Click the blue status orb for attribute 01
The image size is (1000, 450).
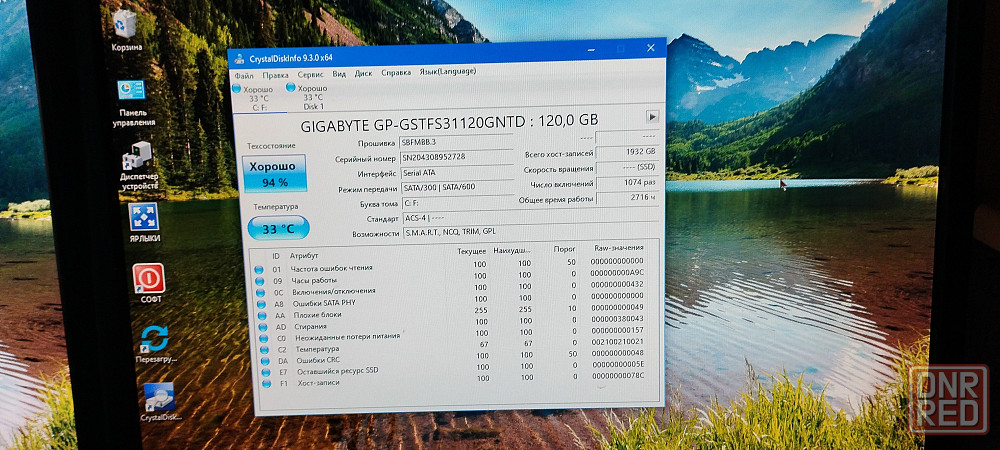(x=259, y=269)
